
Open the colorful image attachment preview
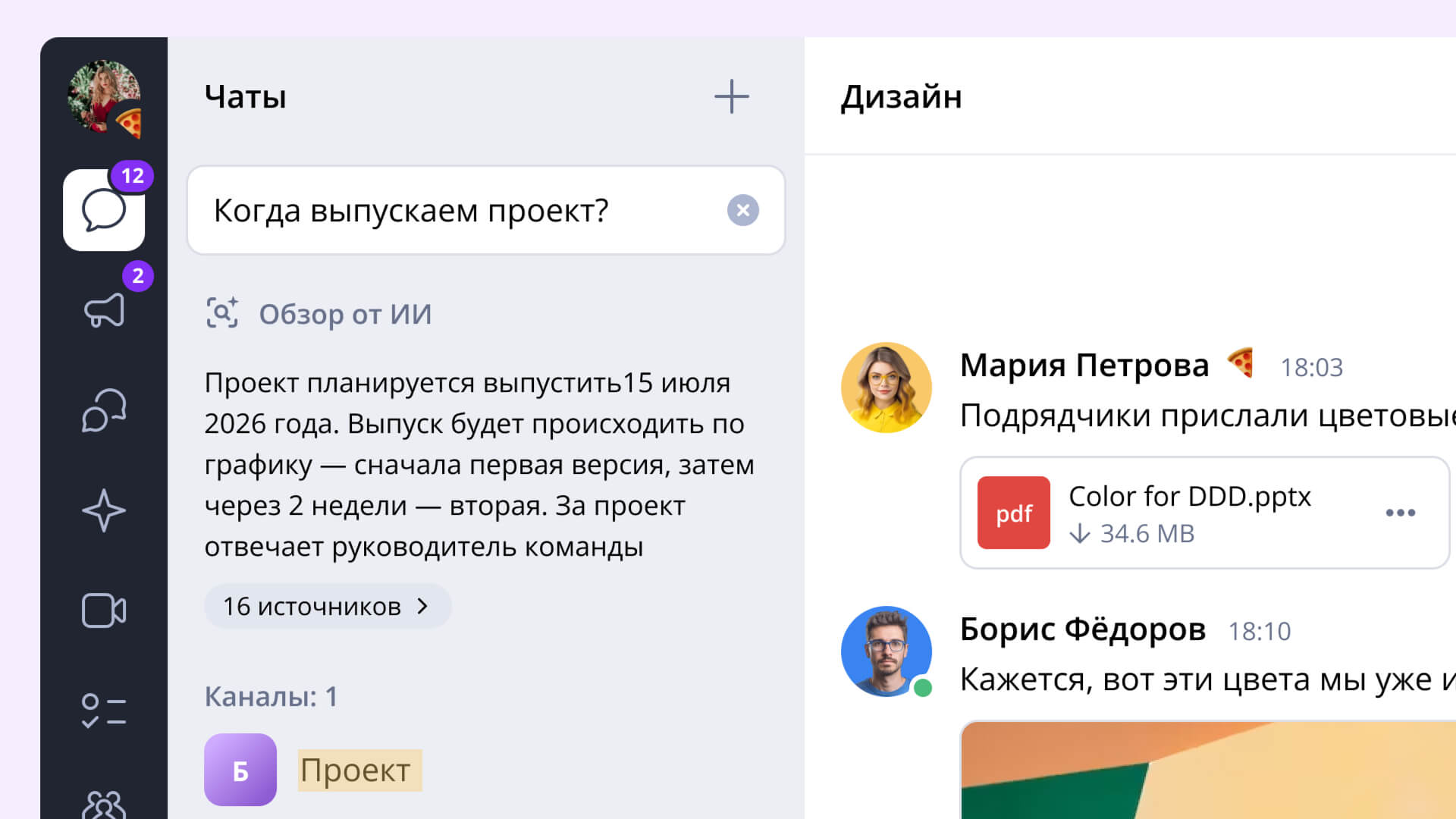pyautogui.click(x=1206, y=770)
